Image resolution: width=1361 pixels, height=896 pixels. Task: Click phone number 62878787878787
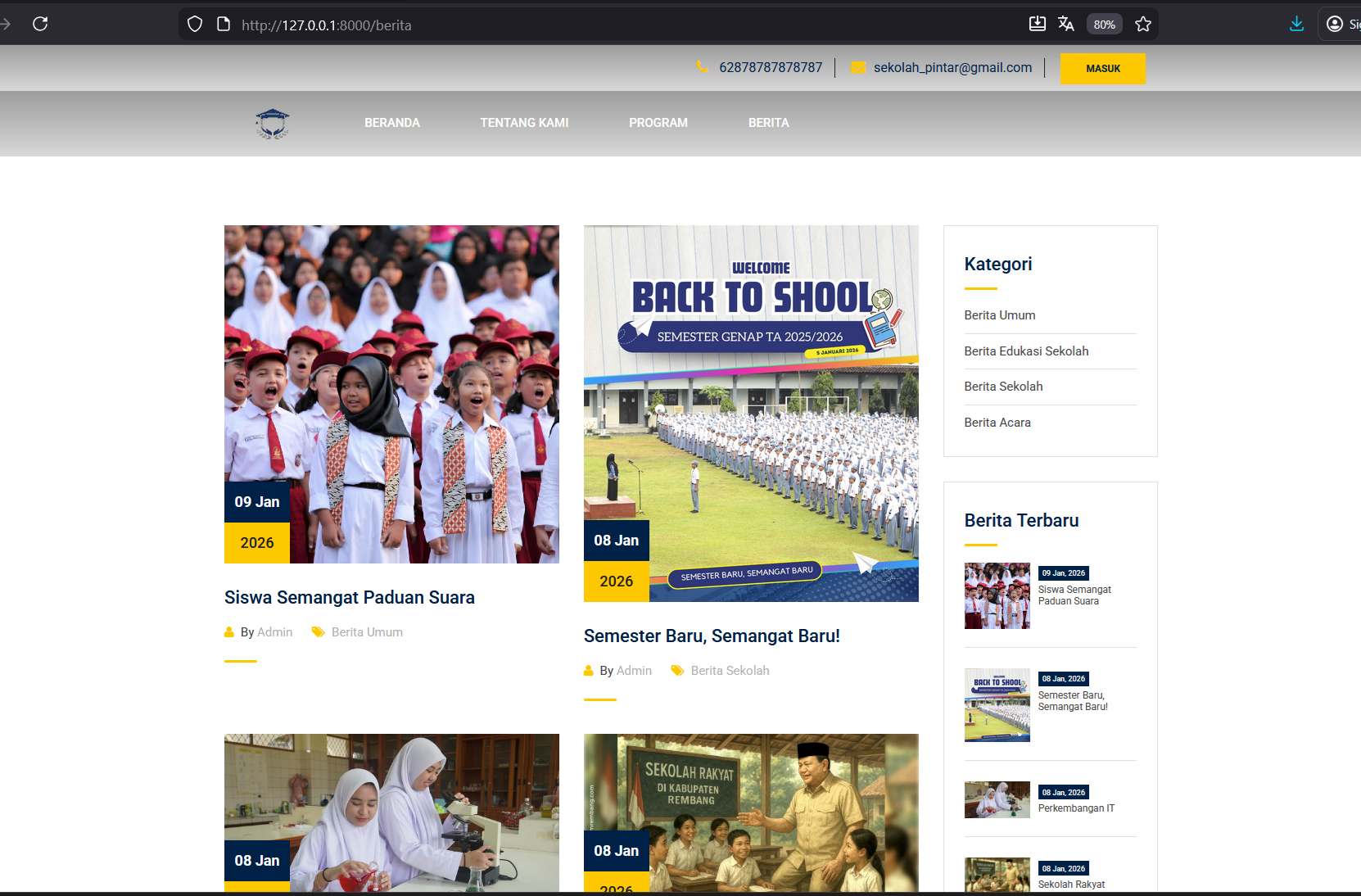(x=771, y=67)
